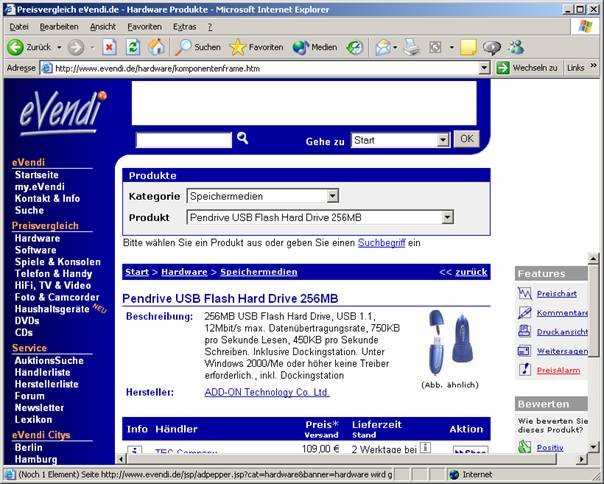
Task: Expand the address bar dropdown
Action: tap(485, 68)
